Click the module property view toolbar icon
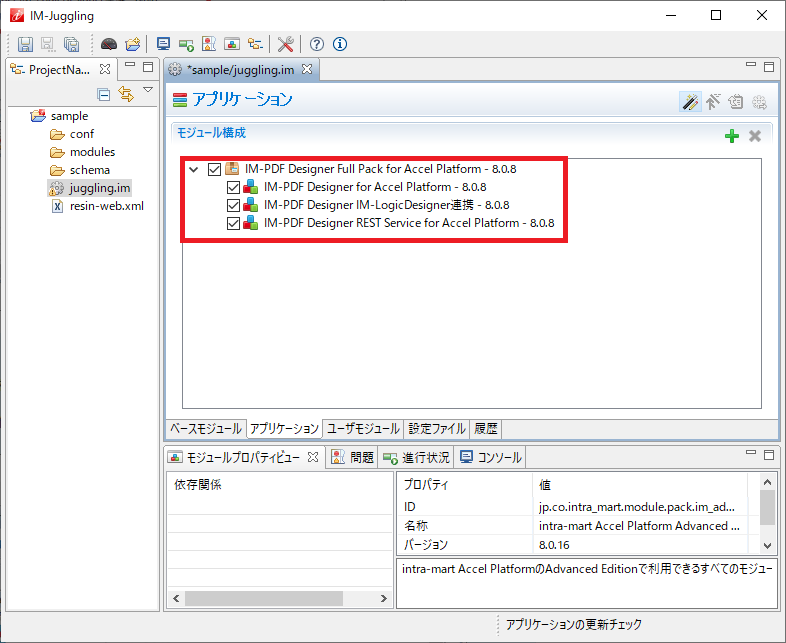786x643 pixels. point(232,44)
